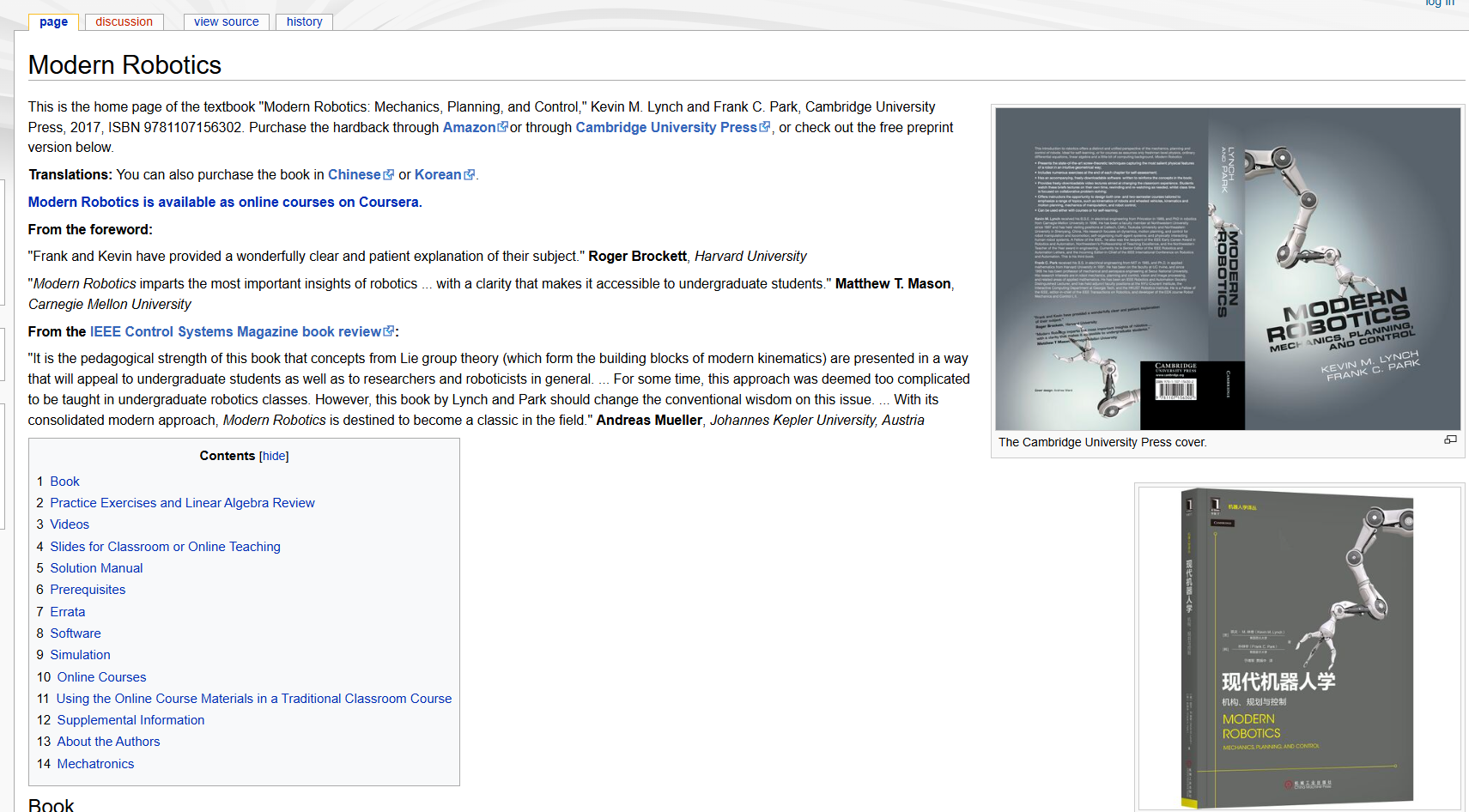This screenshot has height=812, width=1469.
Task: Go to the Solution Manual section
Action: [x=96, y=568]
